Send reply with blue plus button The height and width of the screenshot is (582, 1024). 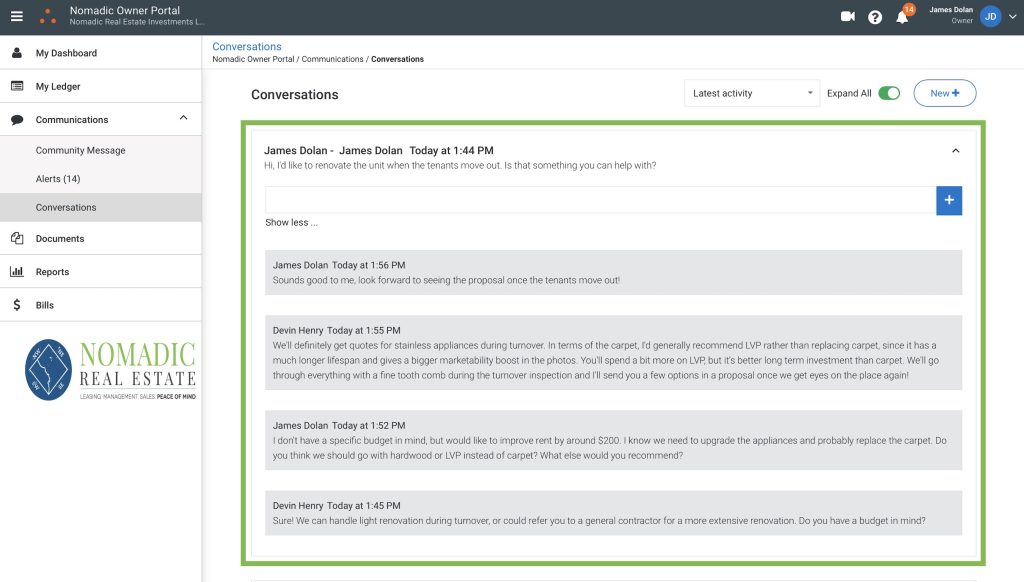[x=949, y=200]
